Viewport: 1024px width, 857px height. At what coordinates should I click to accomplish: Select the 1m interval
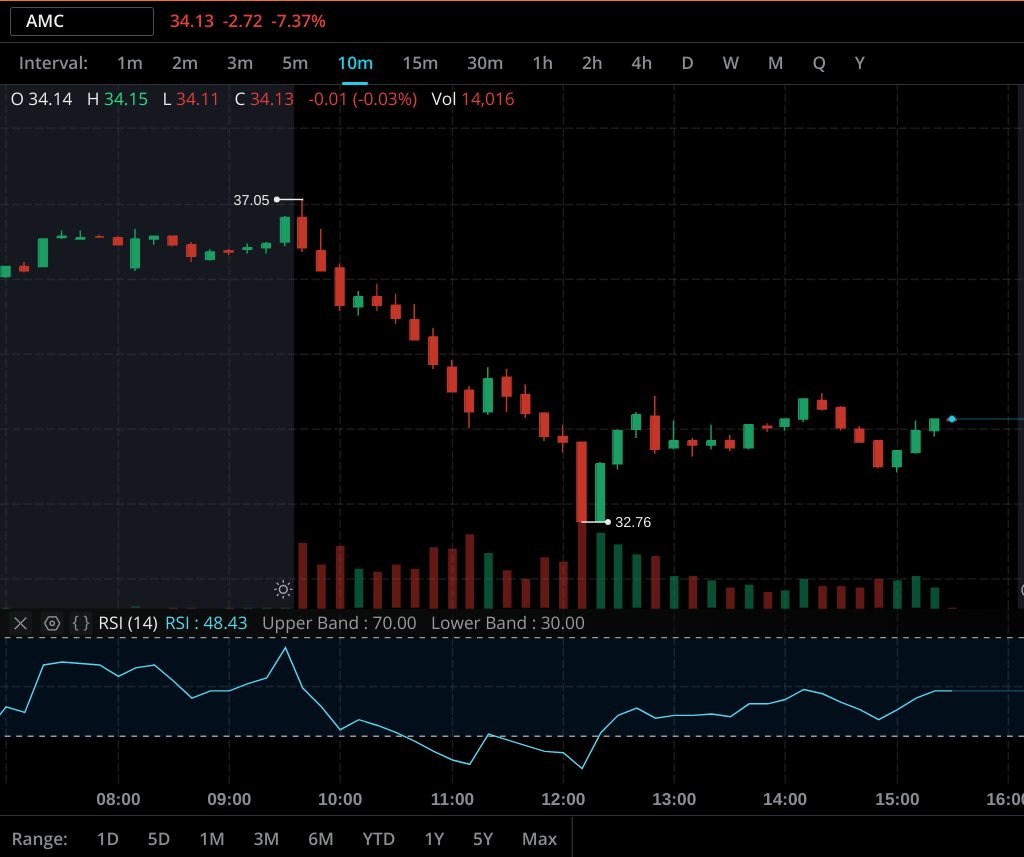[129, 63]
